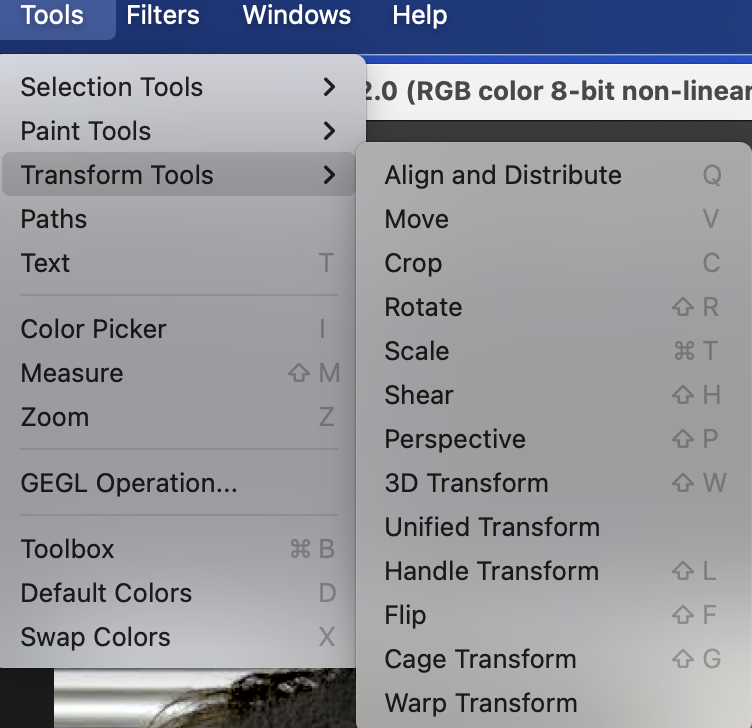This screenshot has height=728, width=752.
Task: Open the Windows menu
Action: [297, 16]
